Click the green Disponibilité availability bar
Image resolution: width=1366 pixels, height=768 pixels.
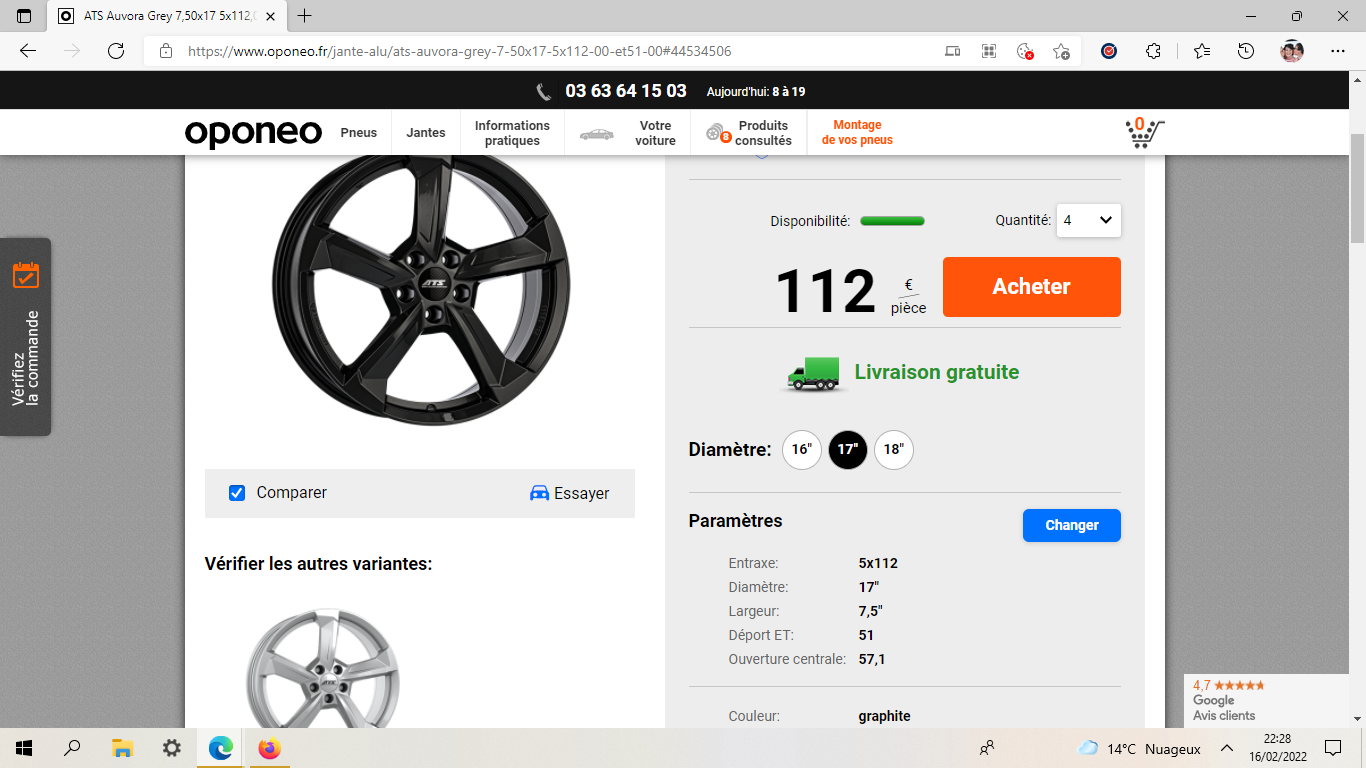point(892,221)
